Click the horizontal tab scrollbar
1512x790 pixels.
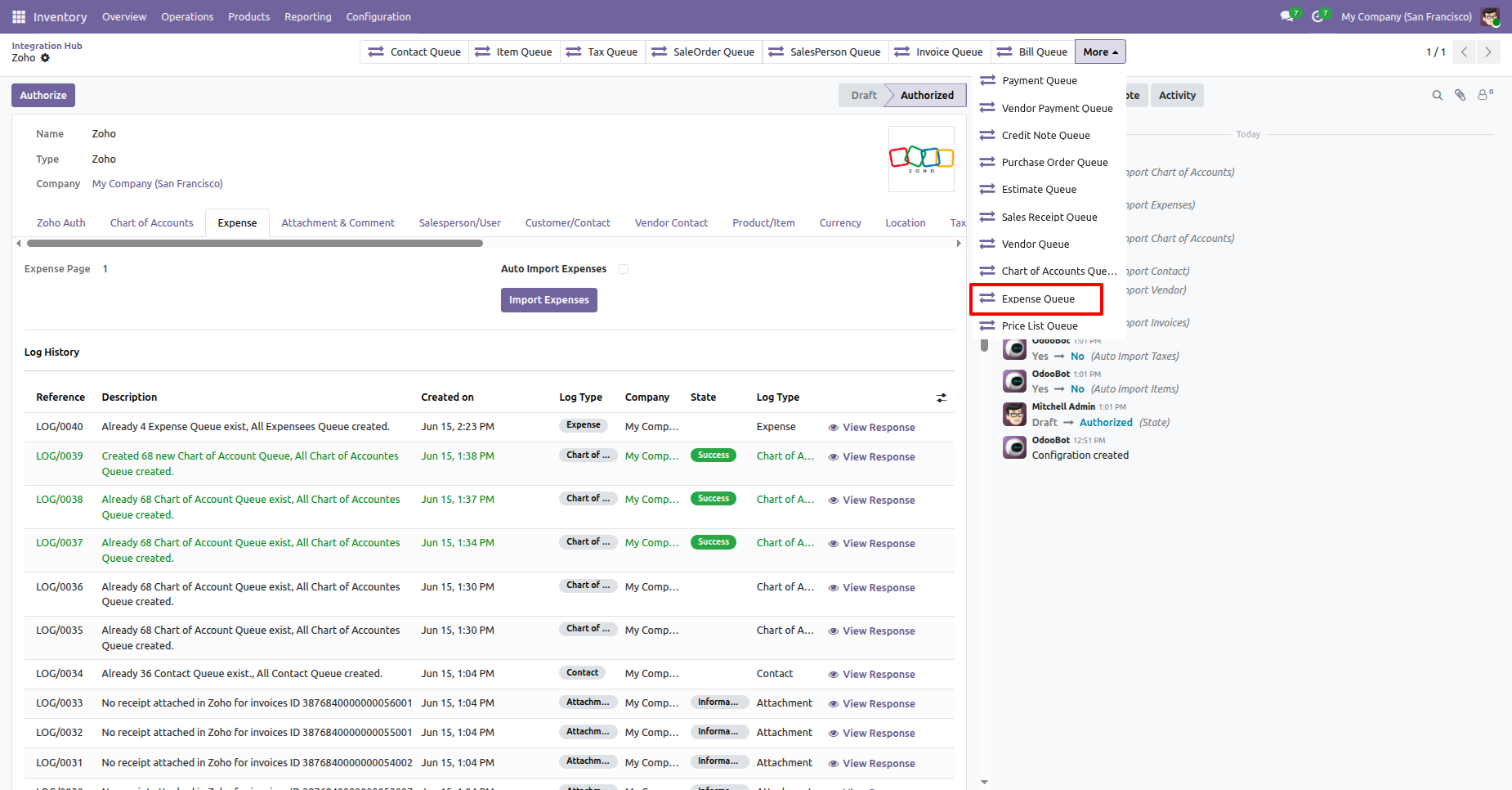tap(255, 243)
